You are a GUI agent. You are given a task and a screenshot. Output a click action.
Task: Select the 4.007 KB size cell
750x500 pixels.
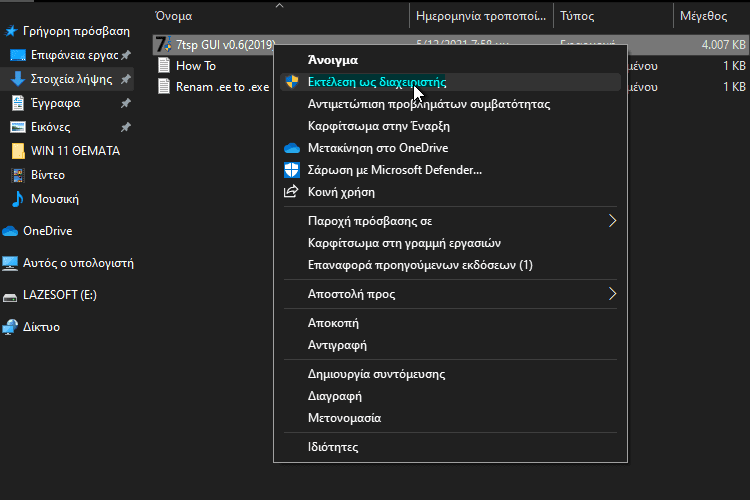click(x=723, y=44)
